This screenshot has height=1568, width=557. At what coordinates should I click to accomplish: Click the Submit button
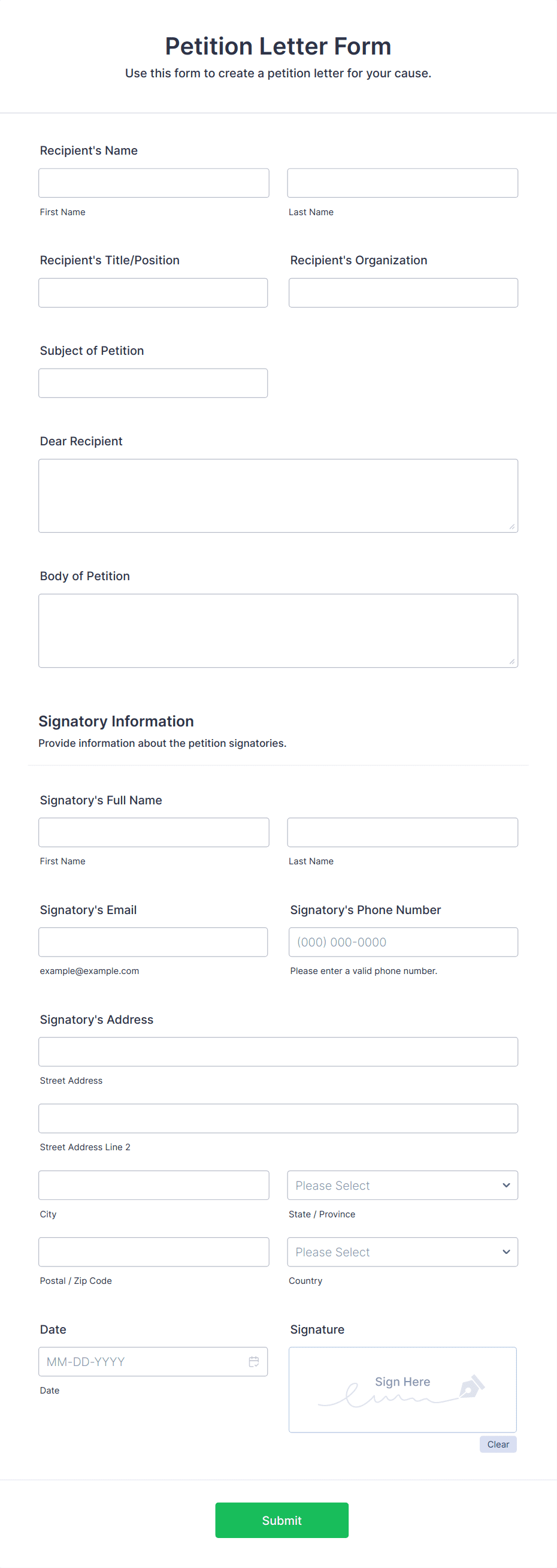(281, 1520)
